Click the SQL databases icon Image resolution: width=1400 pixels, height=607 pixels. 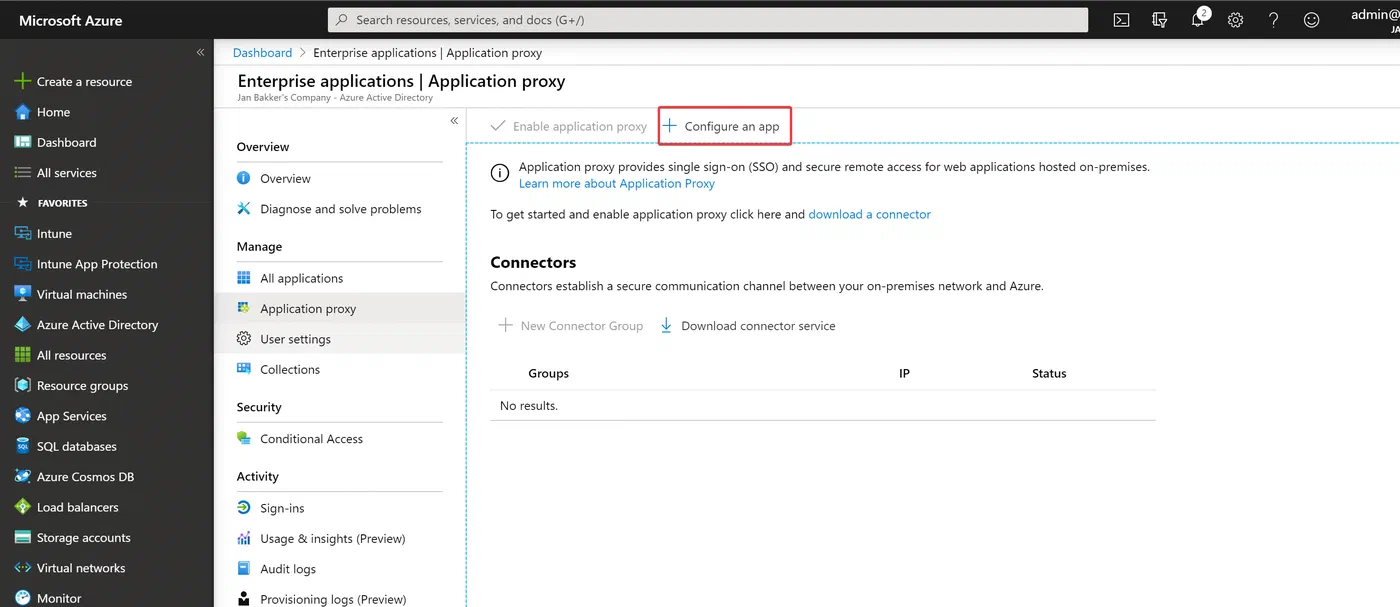coord(22,446)
